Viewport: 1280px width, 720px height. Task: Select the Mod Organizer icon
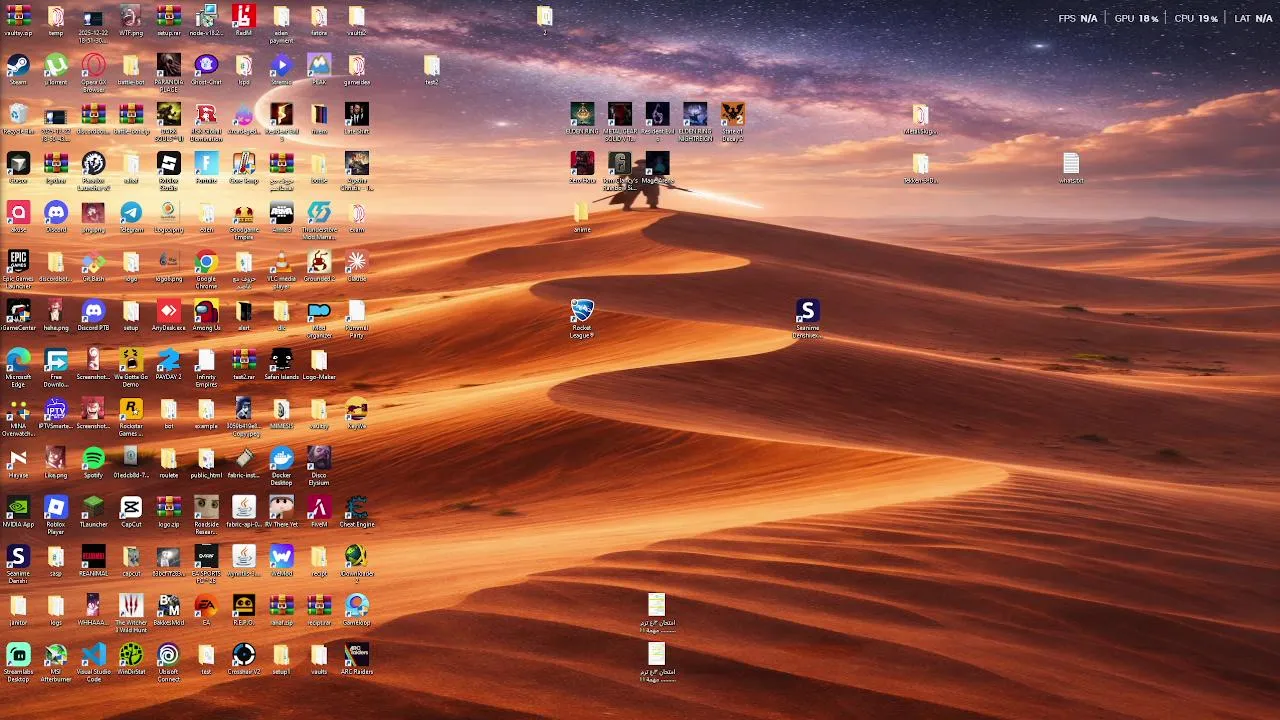point(319,317)
